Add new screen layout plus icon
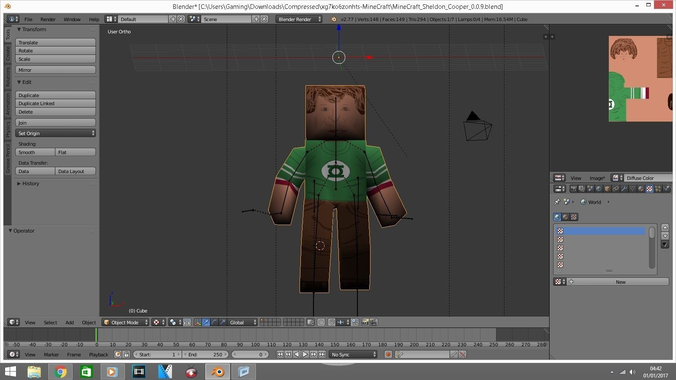This screenshot has width=676, height=380. 173,19
